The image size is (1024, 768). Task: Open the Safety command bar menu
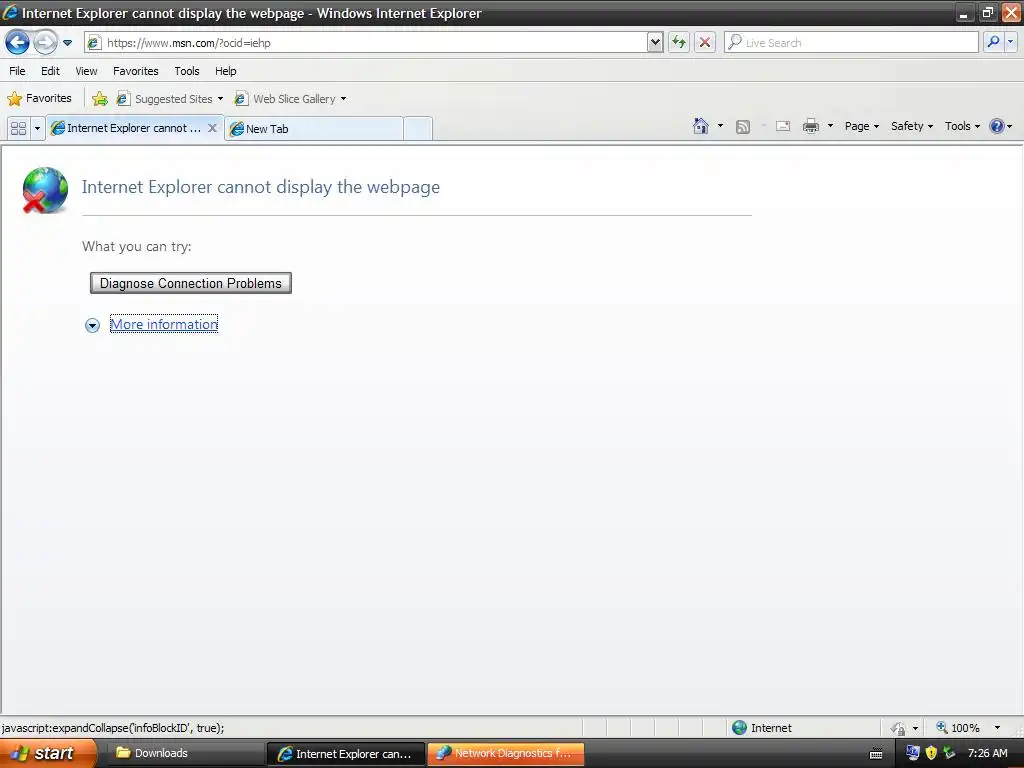point(912,127)
